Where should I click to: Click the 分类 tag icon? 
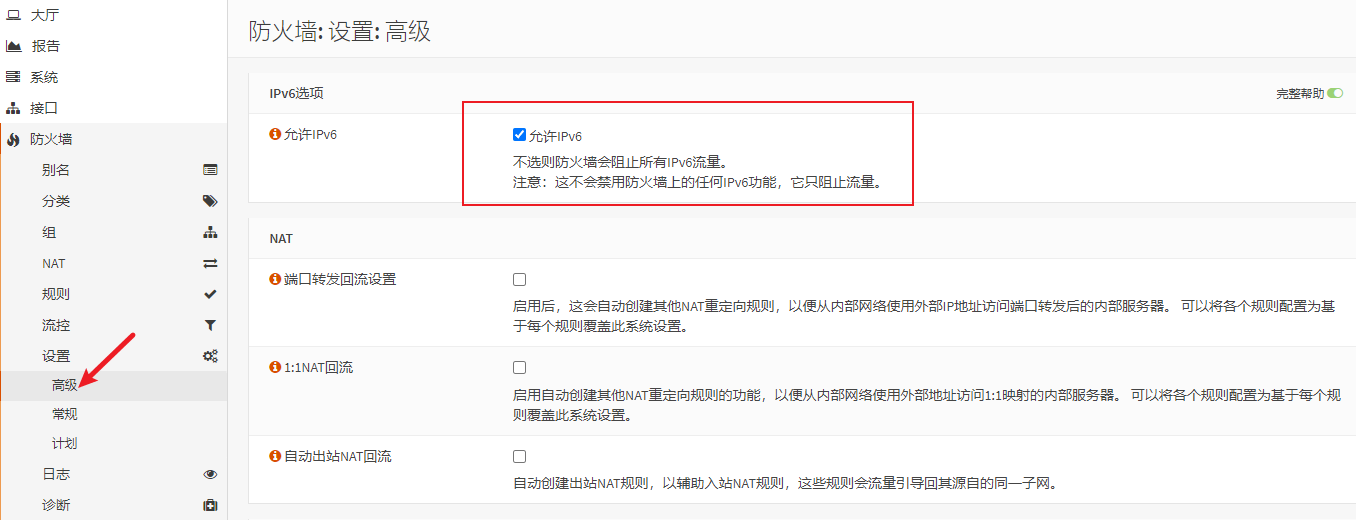tap(210, 201)
